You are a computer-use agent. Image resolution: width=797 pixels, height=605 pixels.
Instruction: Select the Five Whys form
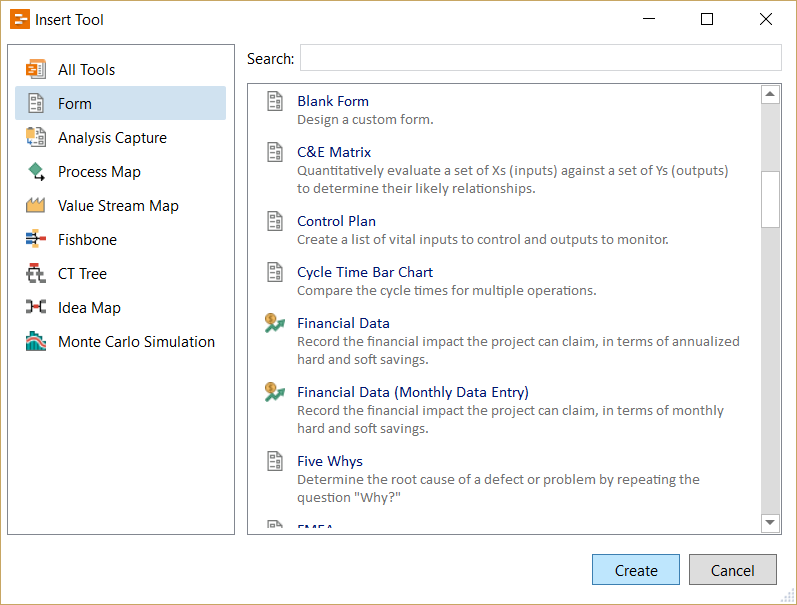(329, 461)
